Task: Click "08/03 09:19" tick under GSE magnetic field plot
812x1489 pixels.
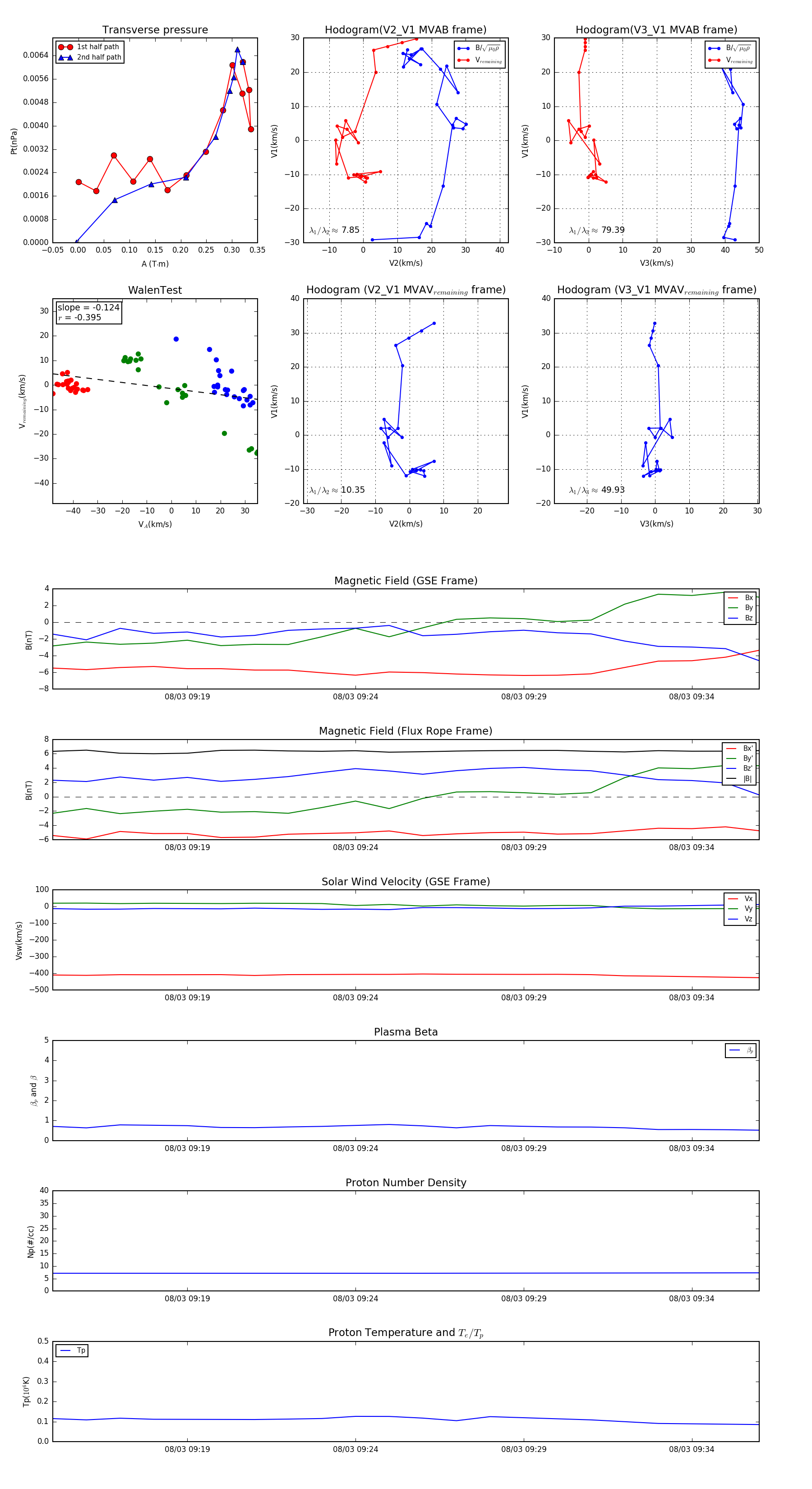Action: (187, 697)
